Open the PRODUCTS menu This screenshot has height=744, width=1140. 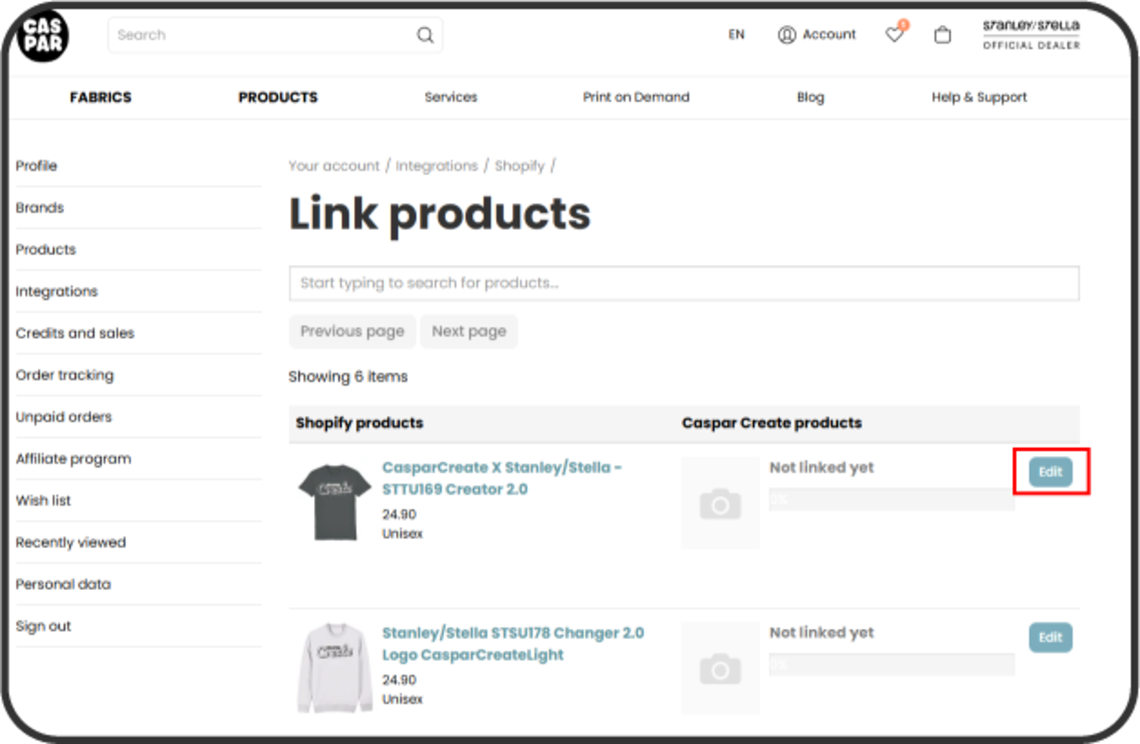[277, 97]
